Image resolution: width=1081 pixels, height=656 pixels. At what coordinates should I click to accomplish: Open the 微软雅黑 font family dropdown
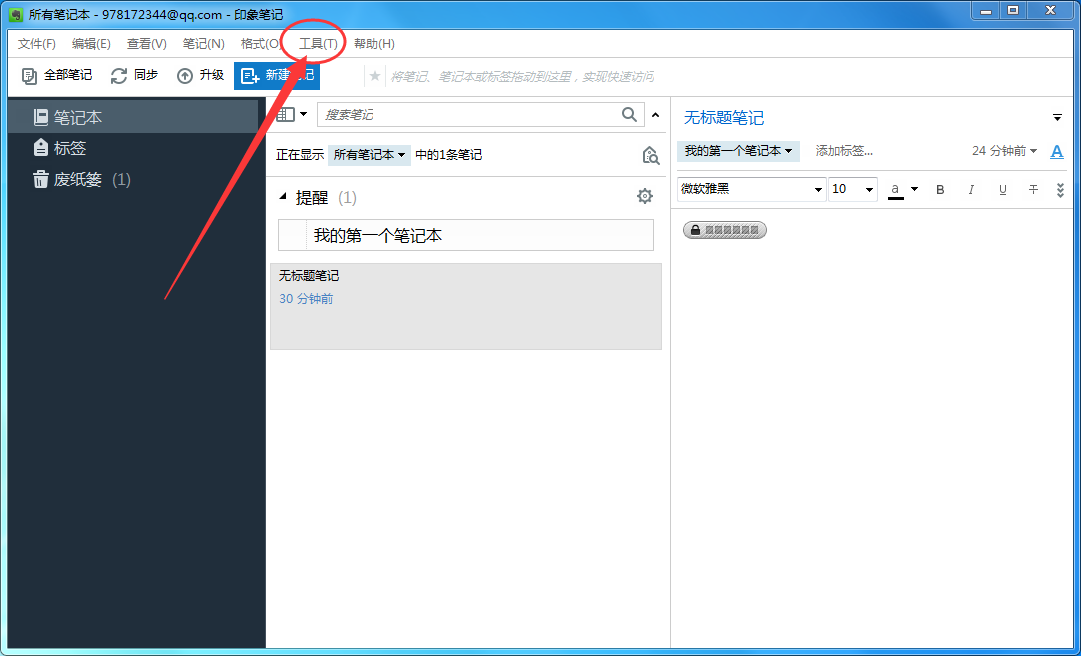click(751, 189)
